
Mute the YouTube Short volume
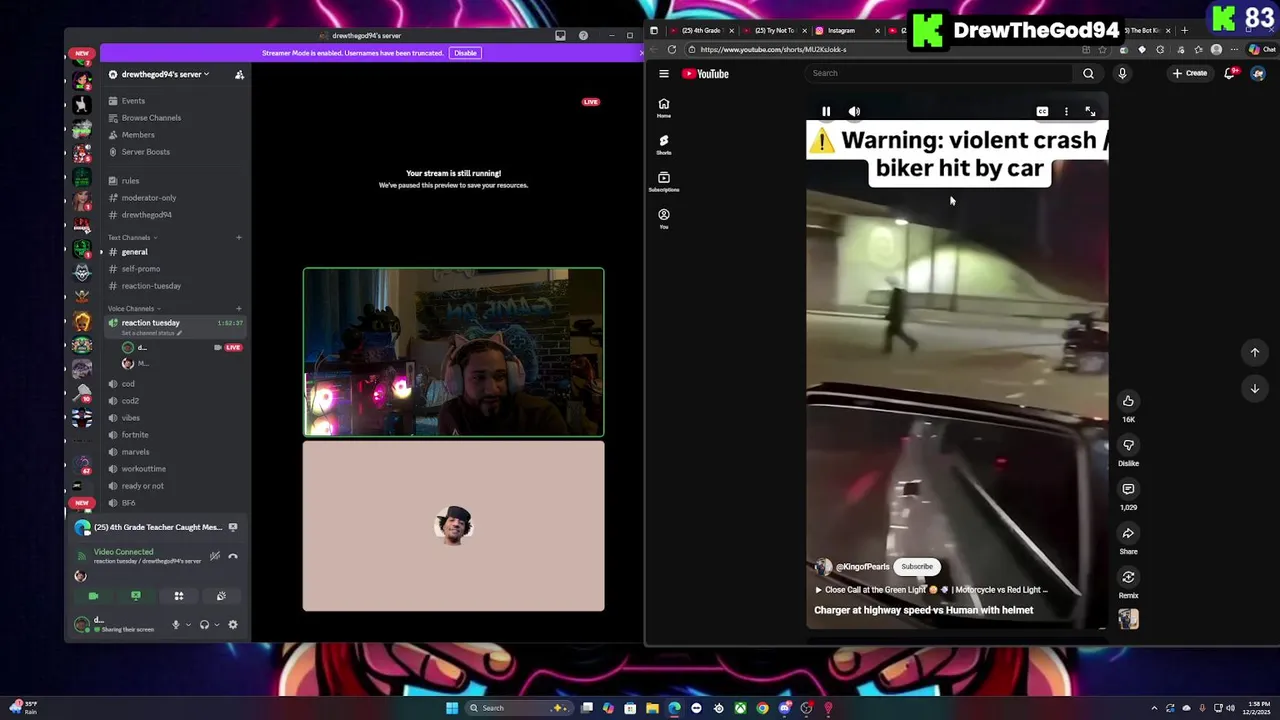tap(854, 112)
